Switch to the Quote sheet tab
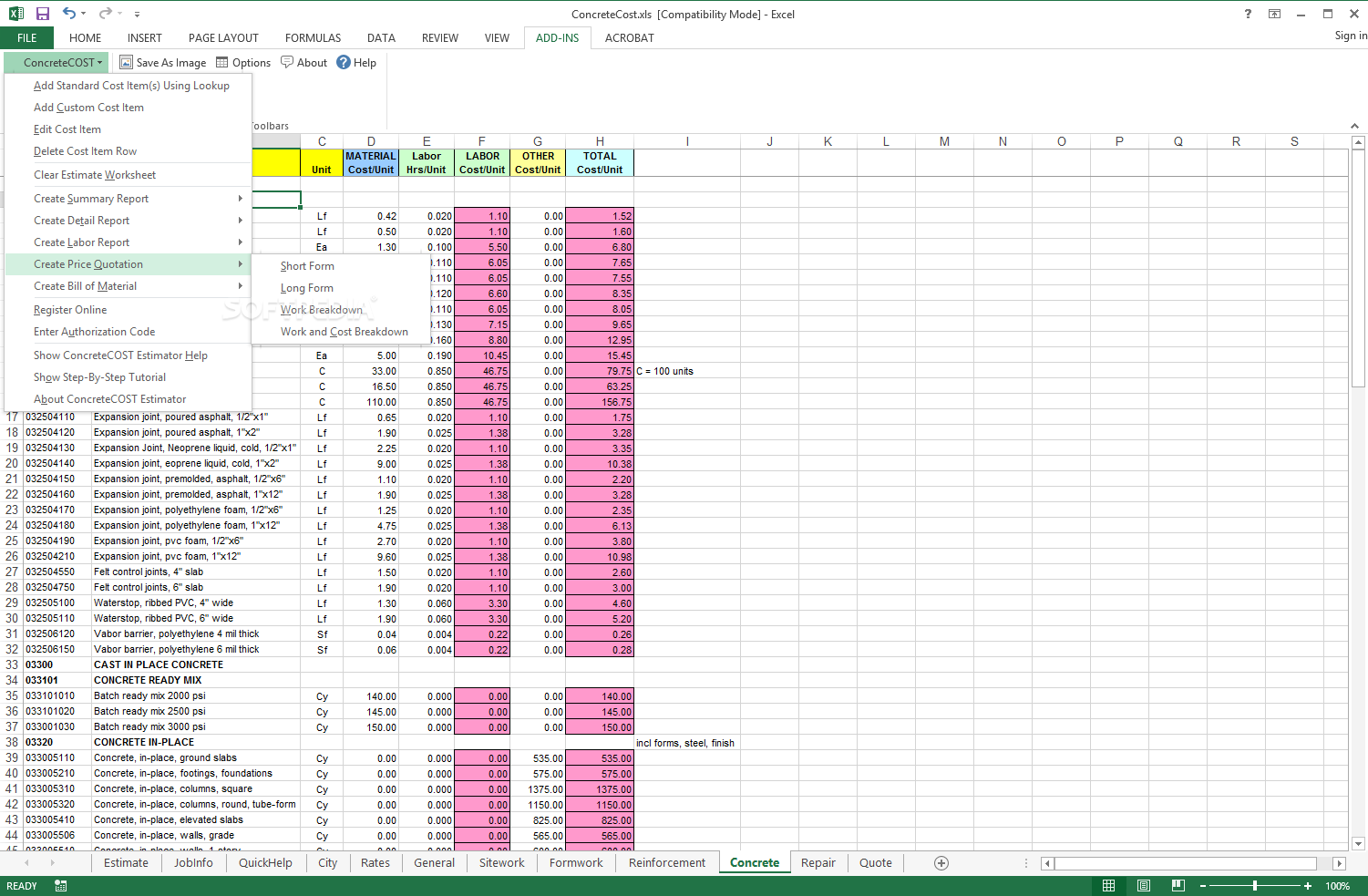 (876, 863)
